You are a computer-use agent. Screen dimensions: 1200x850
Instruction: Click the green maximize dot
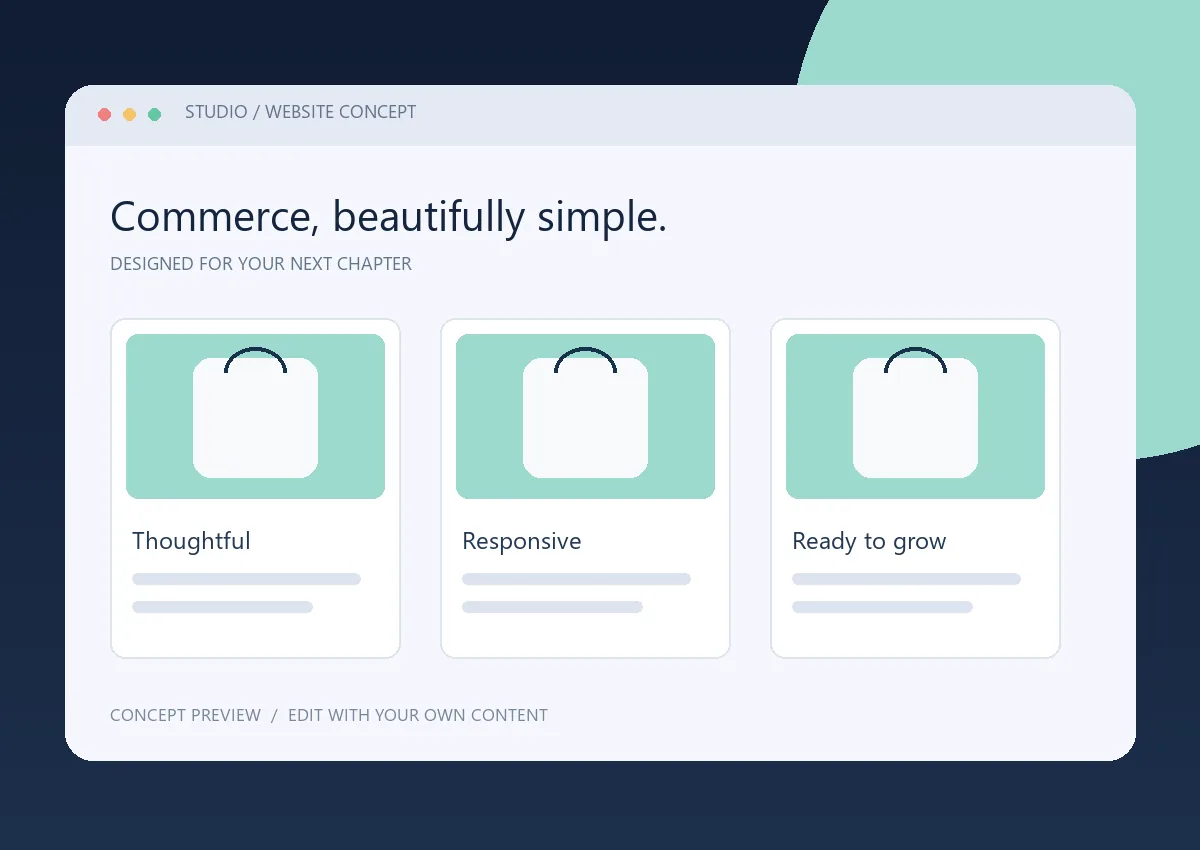154,114
